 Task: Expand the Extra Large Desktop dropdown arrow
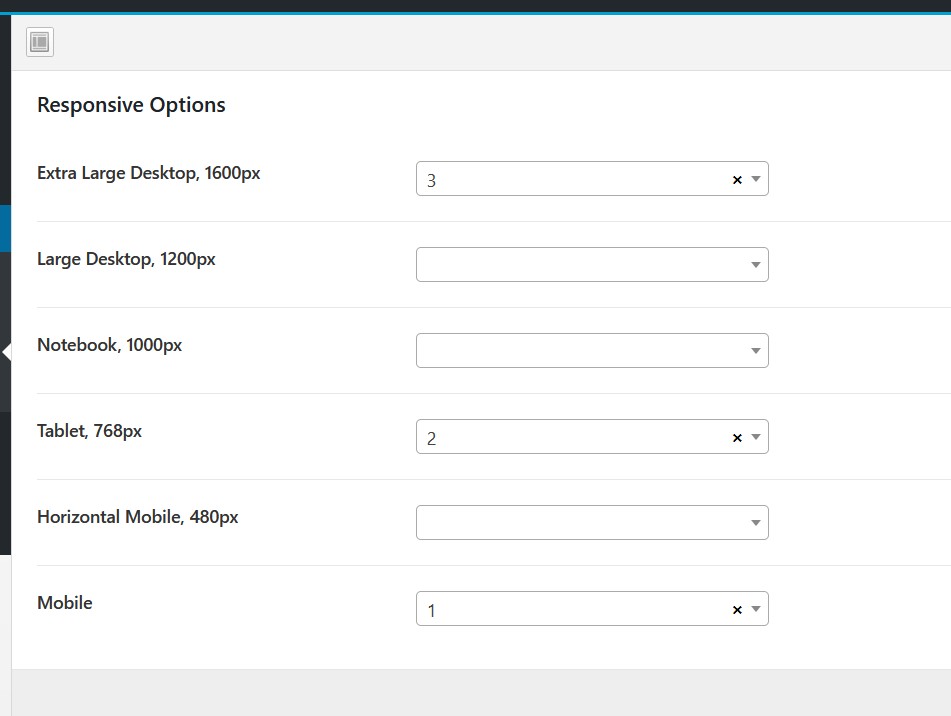tap(756, 179)
